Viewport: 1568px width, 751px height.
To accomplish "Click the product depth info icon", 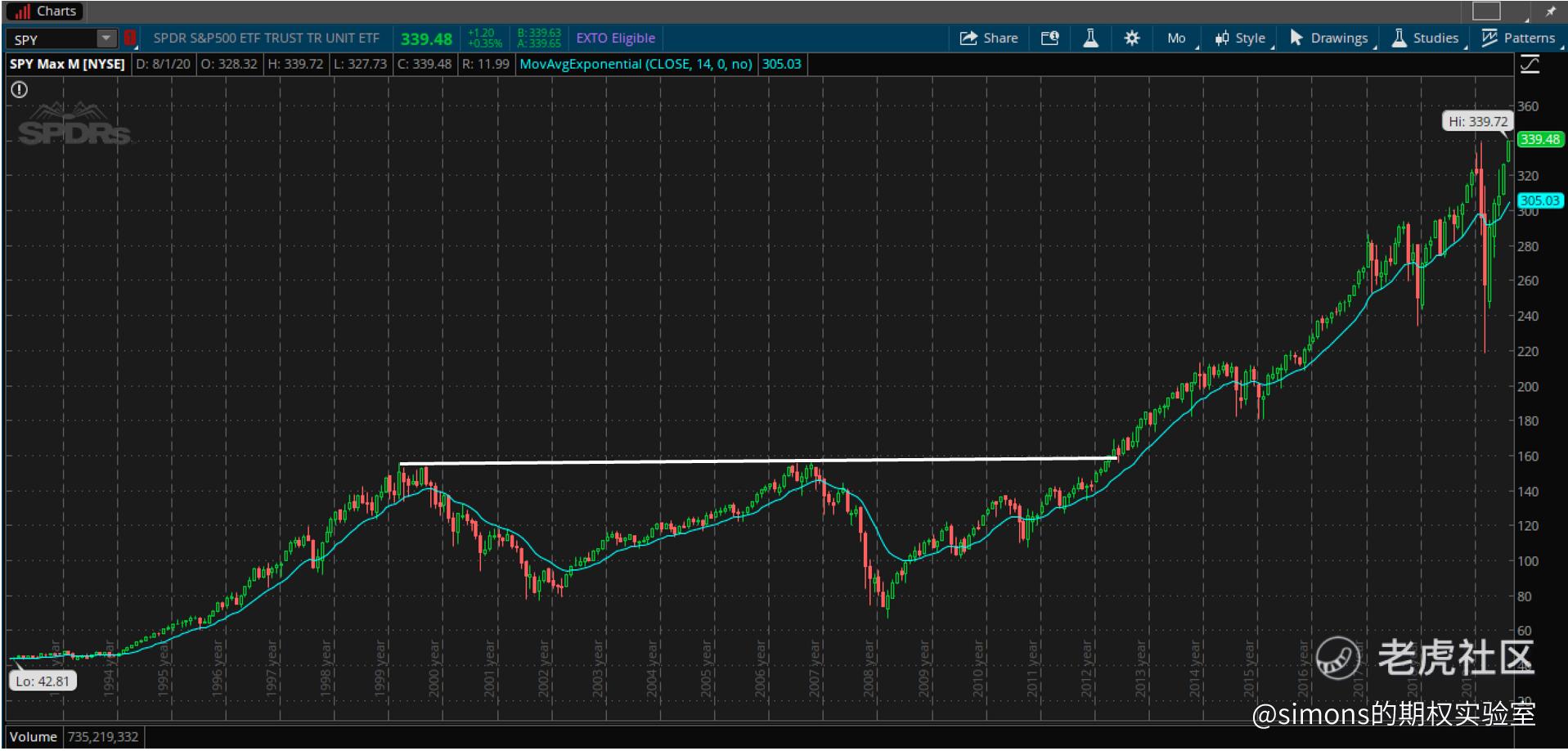I will tap(1050, 38).
